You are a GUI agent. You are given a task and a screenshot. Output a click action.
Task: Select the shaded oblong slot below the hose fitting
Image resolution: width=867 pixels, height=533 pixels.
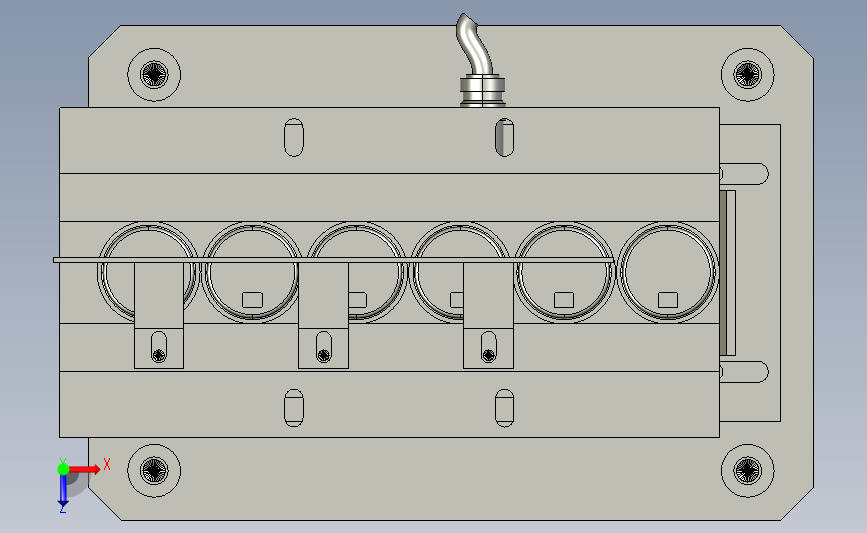[504, 137]
